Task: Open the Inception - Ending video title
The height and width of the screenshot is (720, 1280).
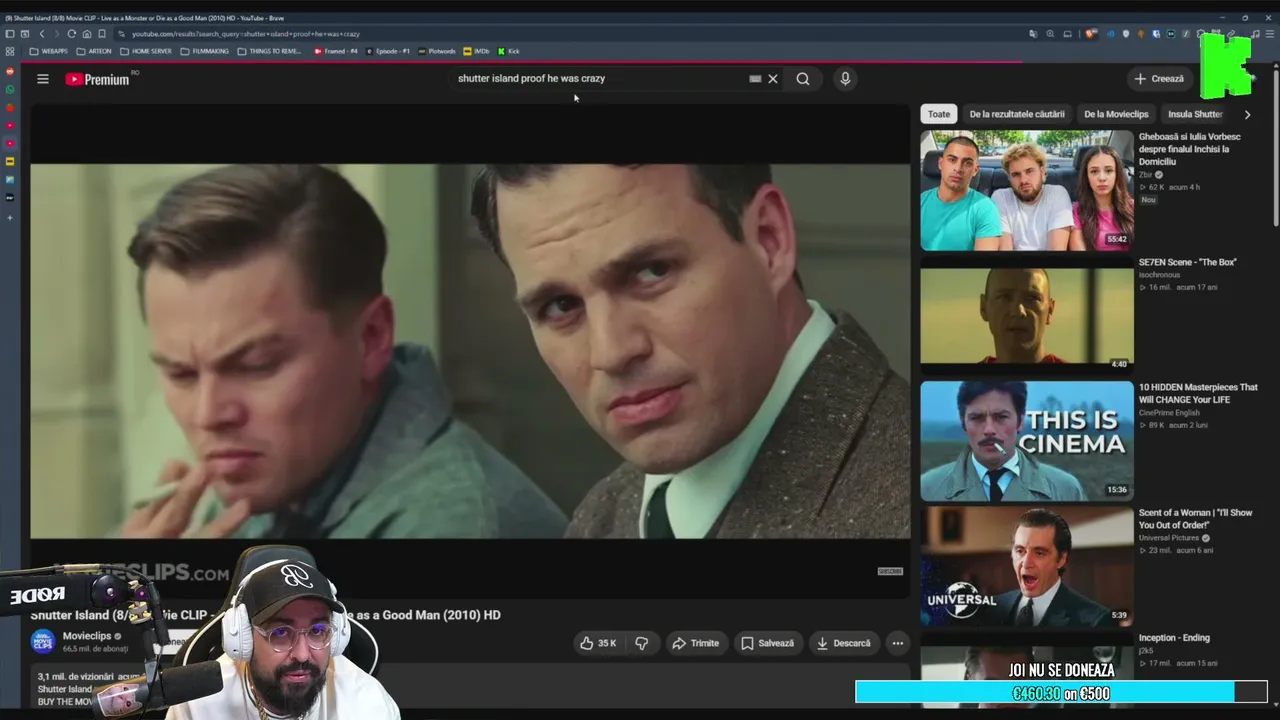Action: tap(1174, 637)
